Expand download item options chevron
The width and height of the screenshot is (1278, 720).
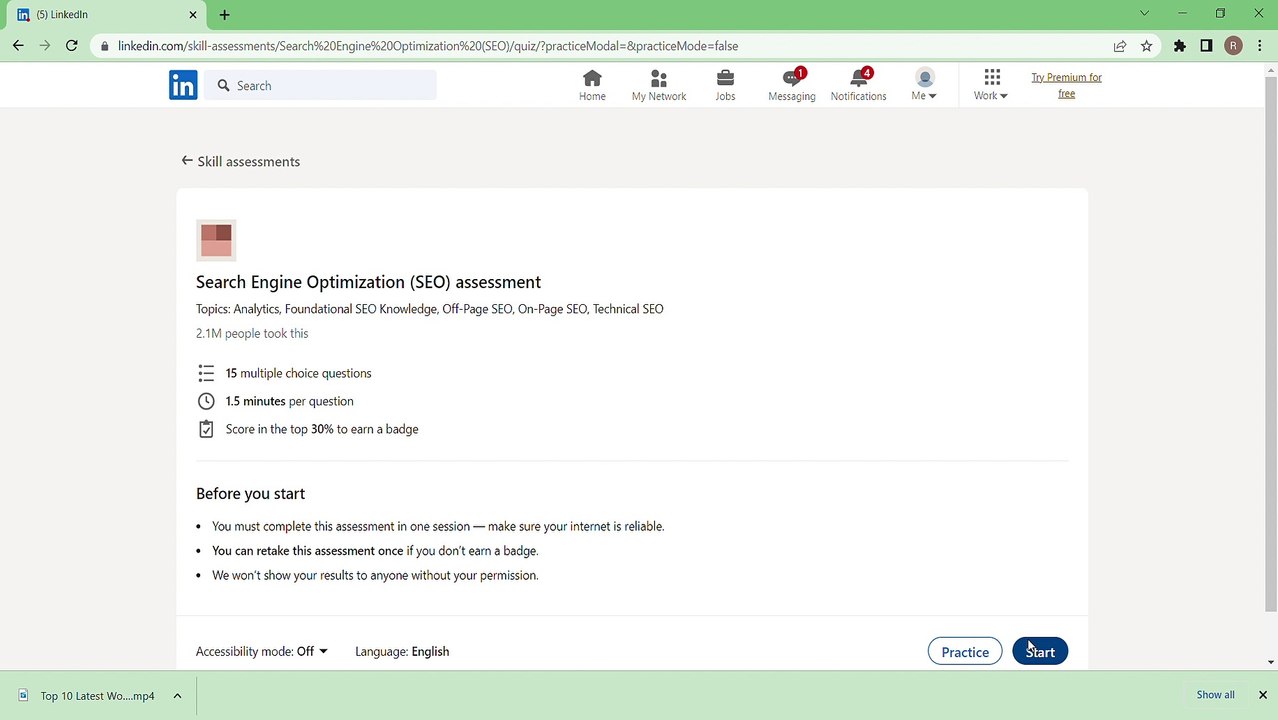pyautogui.click(x=177, y=695)
